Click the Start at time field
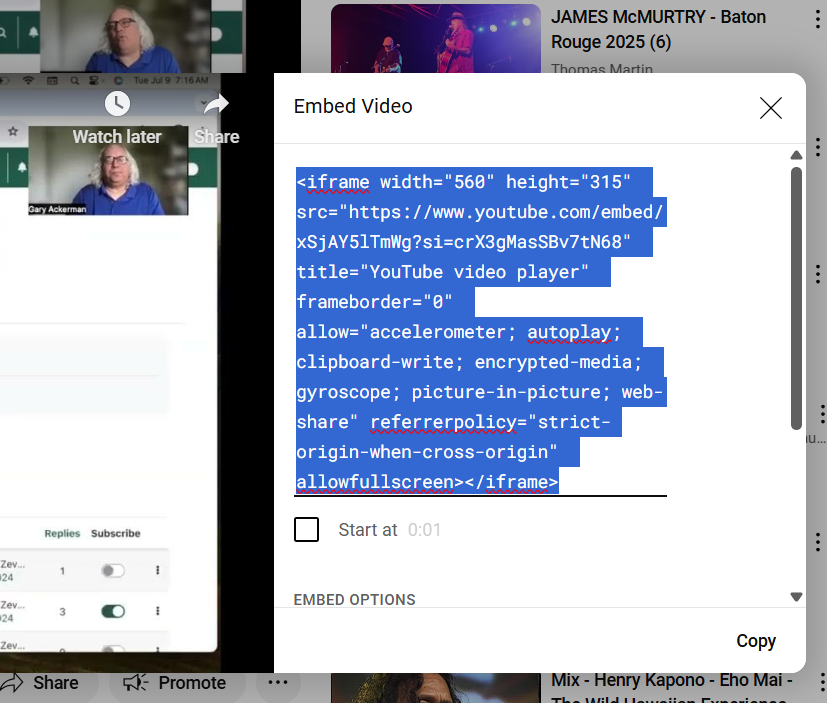 click(x=425, y=530)
